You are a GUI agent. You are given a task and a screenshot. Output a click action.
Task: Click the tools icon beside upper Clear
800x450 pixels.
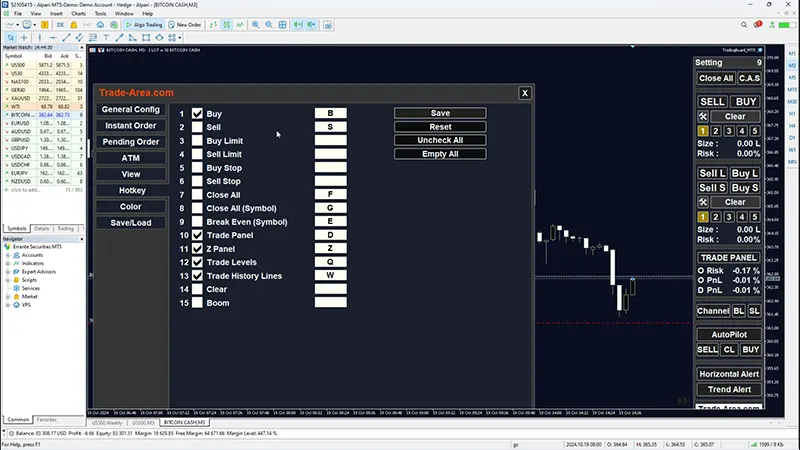point(703,117)
